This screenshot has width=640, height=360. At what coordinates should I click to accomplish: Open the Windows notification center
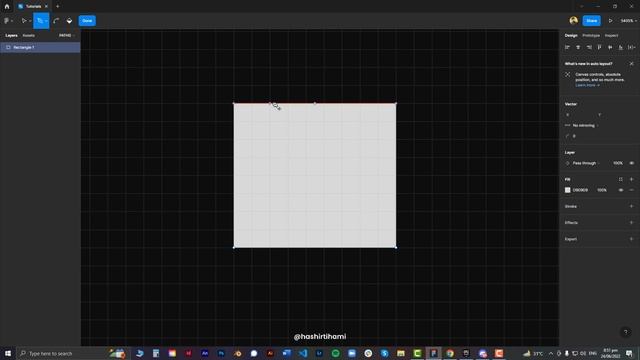click(x=629, y=353)
